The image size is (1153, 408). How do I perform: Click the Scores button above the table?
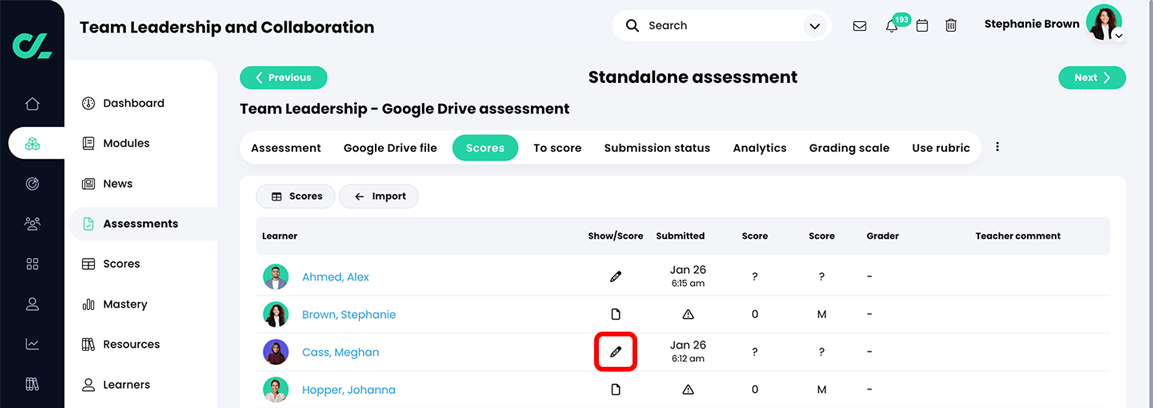pyautogui.click(x=296, y=196)
